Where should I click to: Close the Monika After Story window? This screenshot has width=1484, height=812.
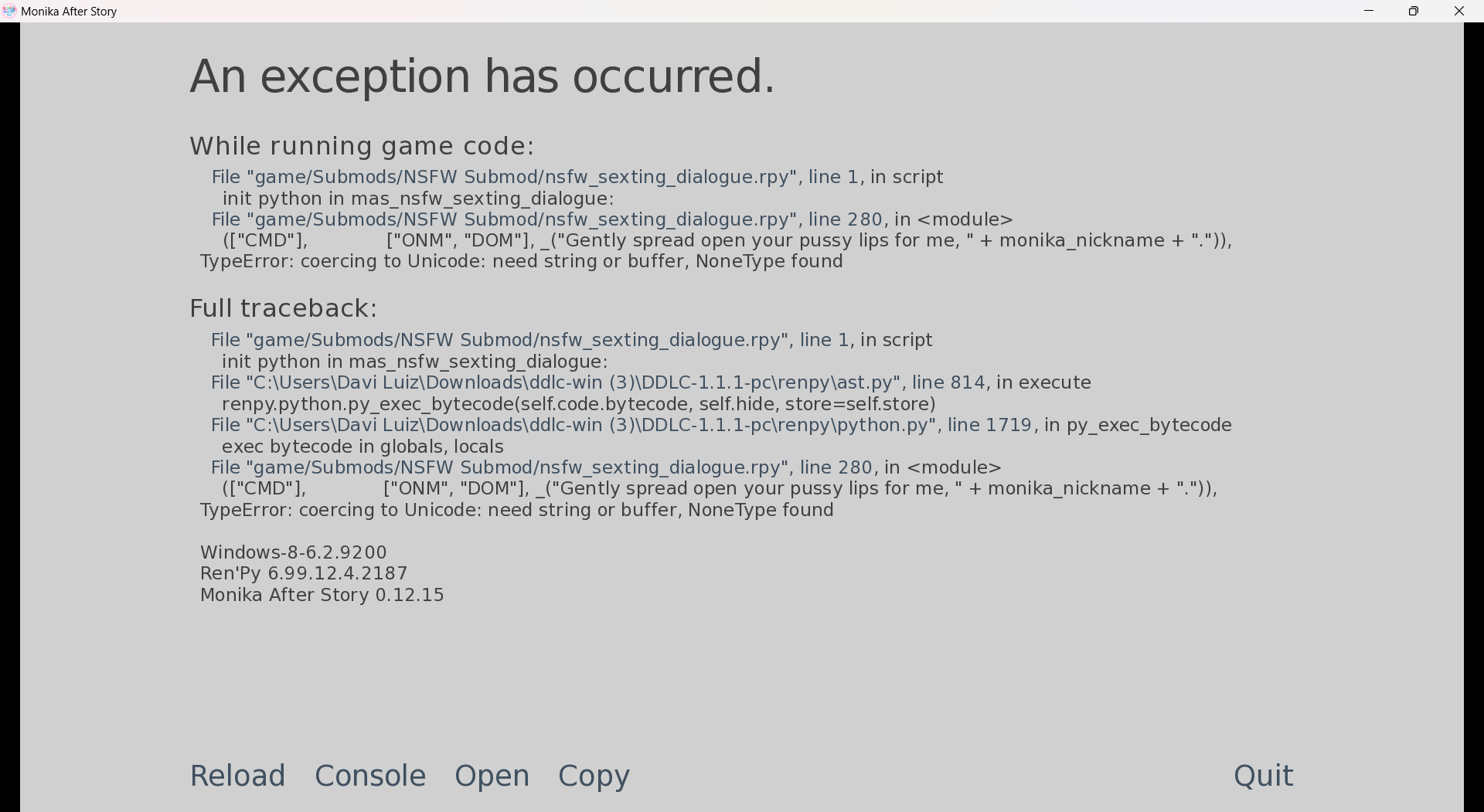tap(1460, 11)
